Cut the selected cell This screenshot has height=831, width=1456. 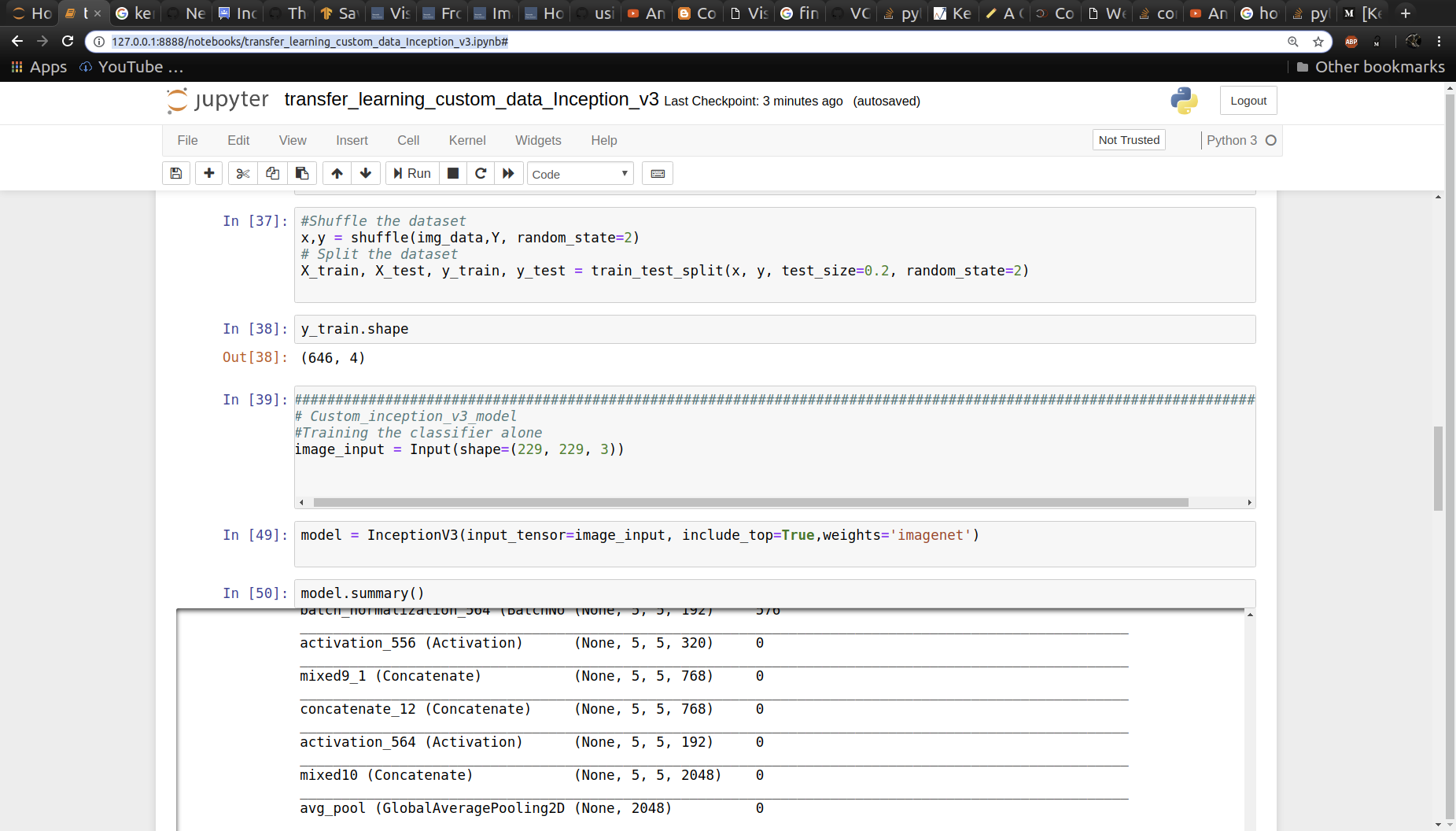tap(242, 173)
